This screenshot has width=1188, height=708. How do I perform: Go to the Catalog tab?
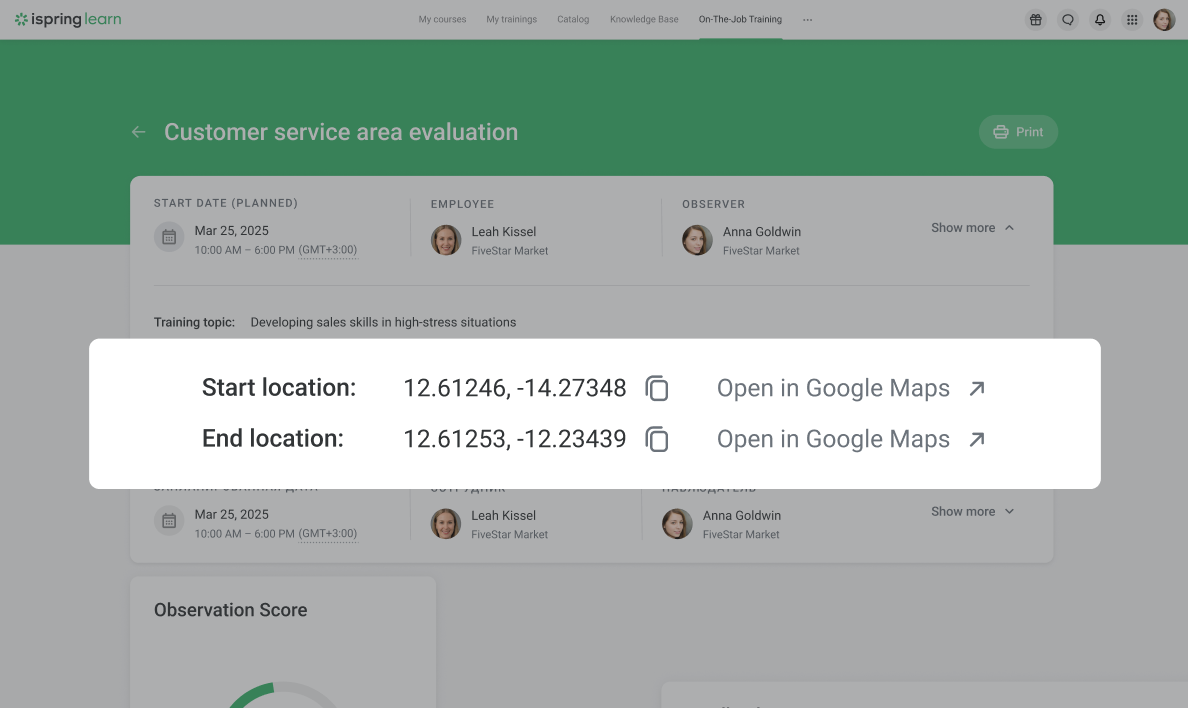tap(573, 20)
